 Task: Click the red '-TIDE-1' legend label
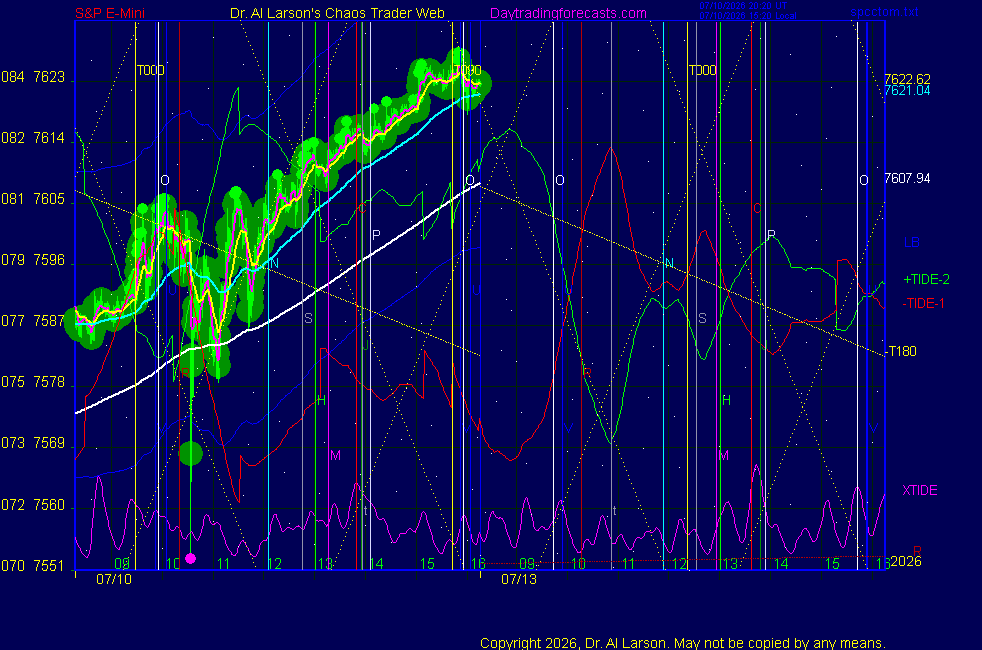[x=923, y=304]
